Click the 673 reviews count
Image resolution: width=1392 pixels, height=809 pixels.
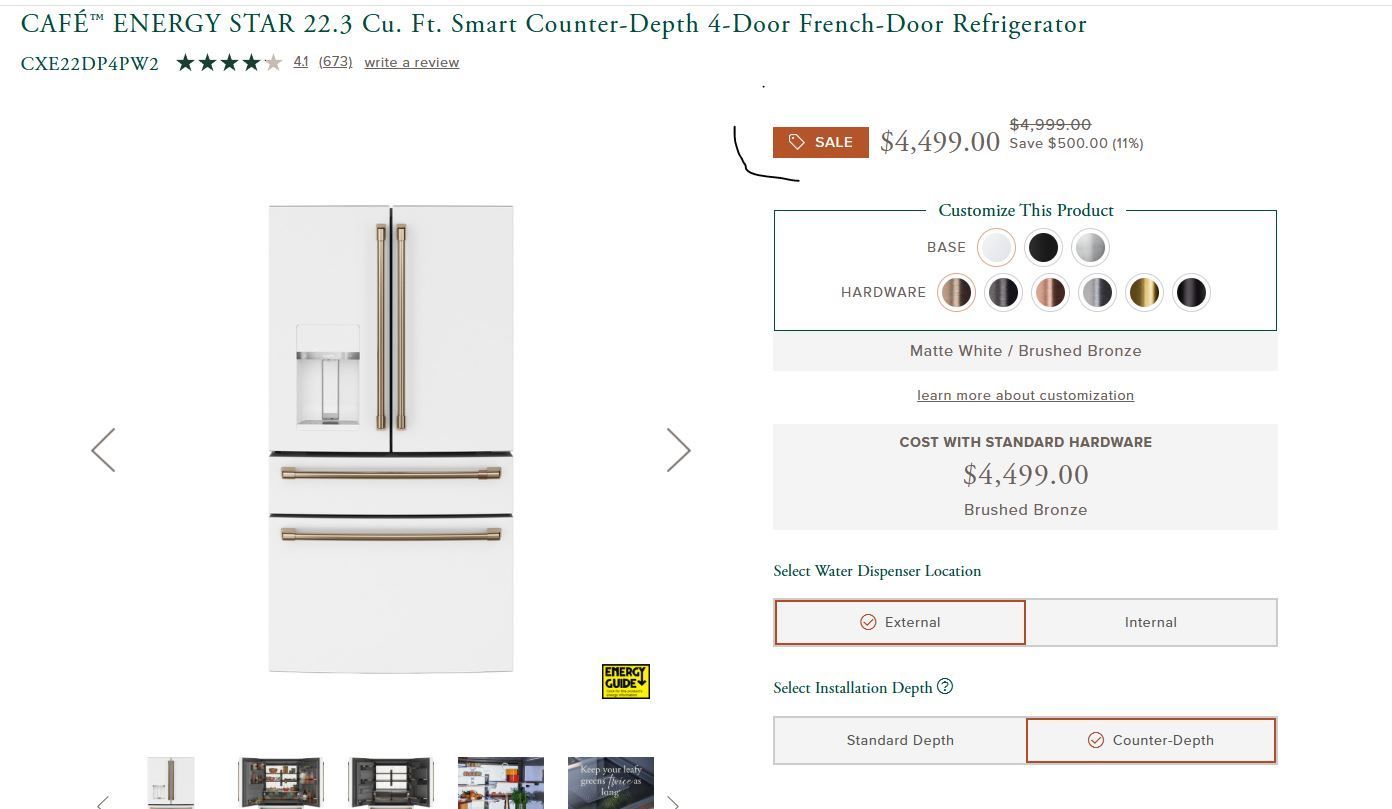(335, 62)
